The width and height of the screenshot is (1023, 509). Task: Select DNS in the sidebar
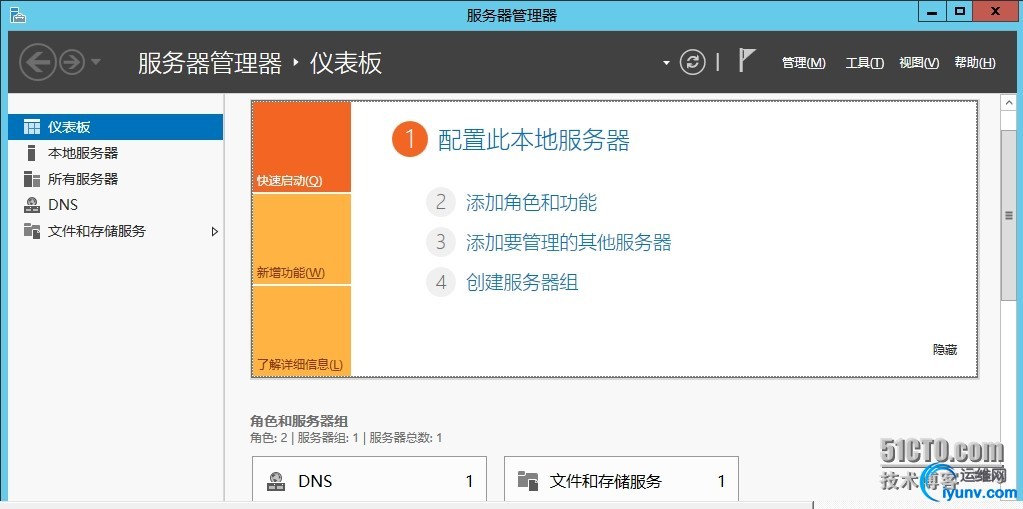(x=115, y=205)
